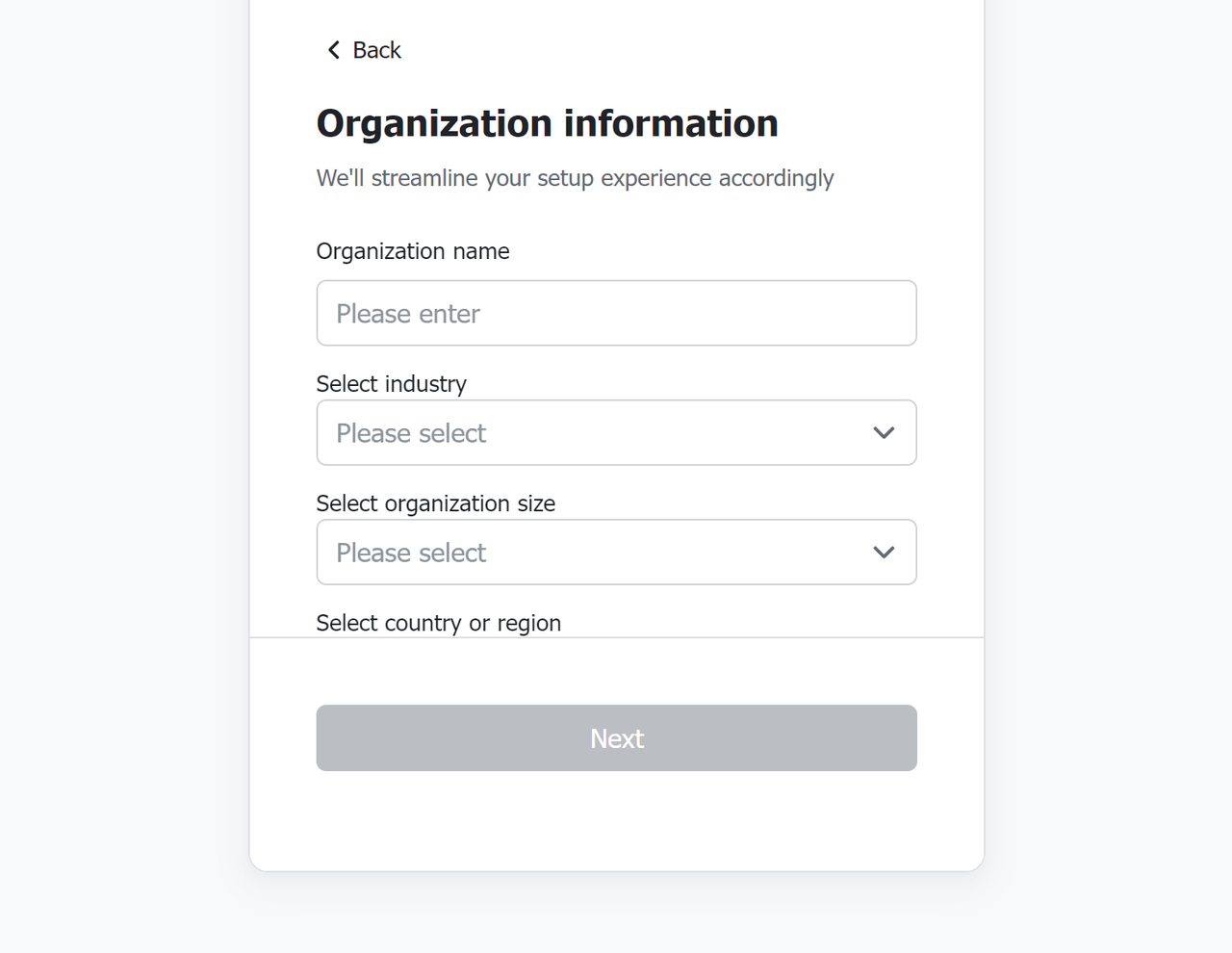The width and height of the screenshot is (1232, 953).
Task: Click the organization size chevron arrow
Action: tap(884, 552)
